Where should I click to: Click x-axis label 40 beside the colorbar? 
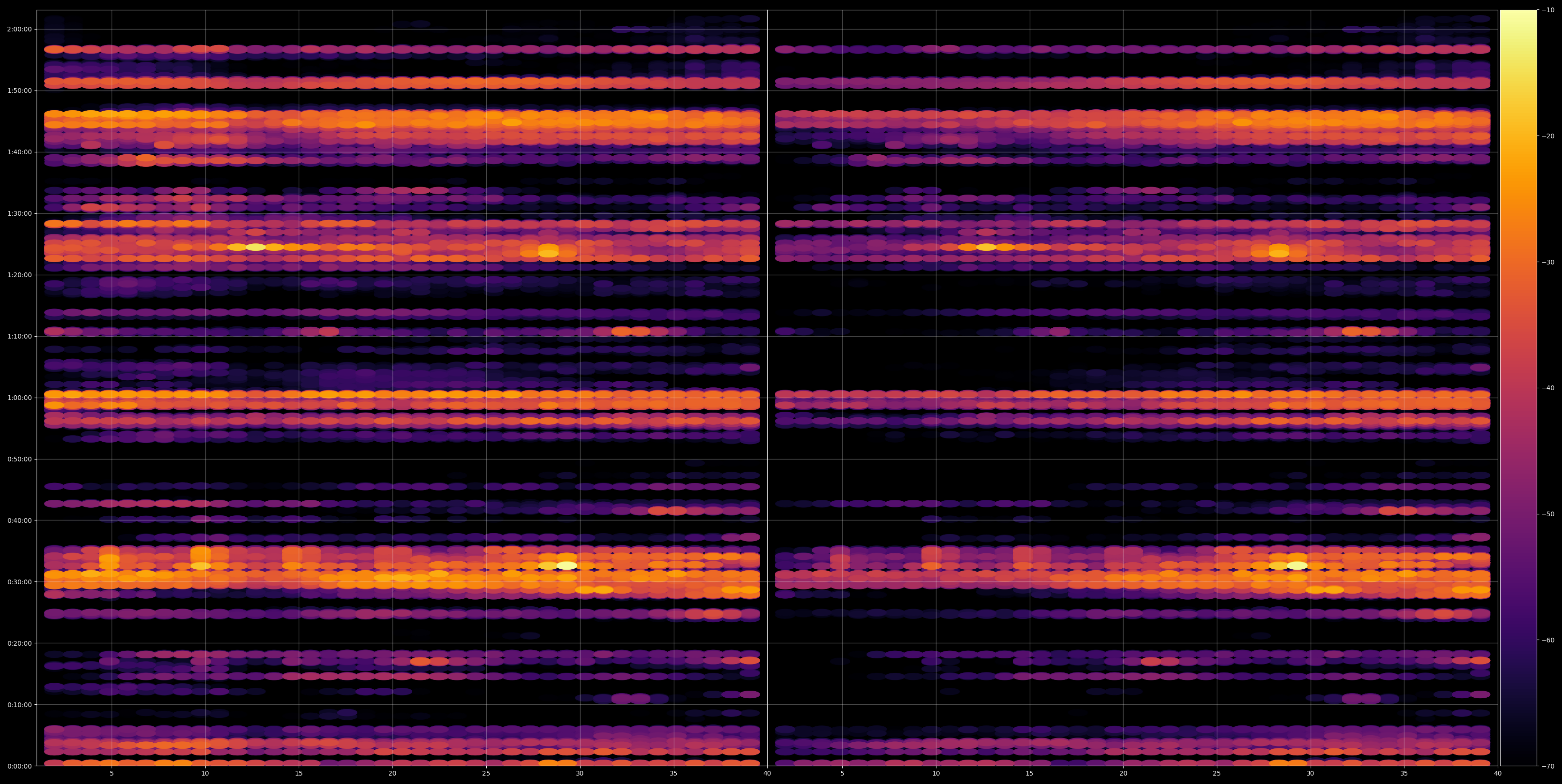[x=1498, y=774]
